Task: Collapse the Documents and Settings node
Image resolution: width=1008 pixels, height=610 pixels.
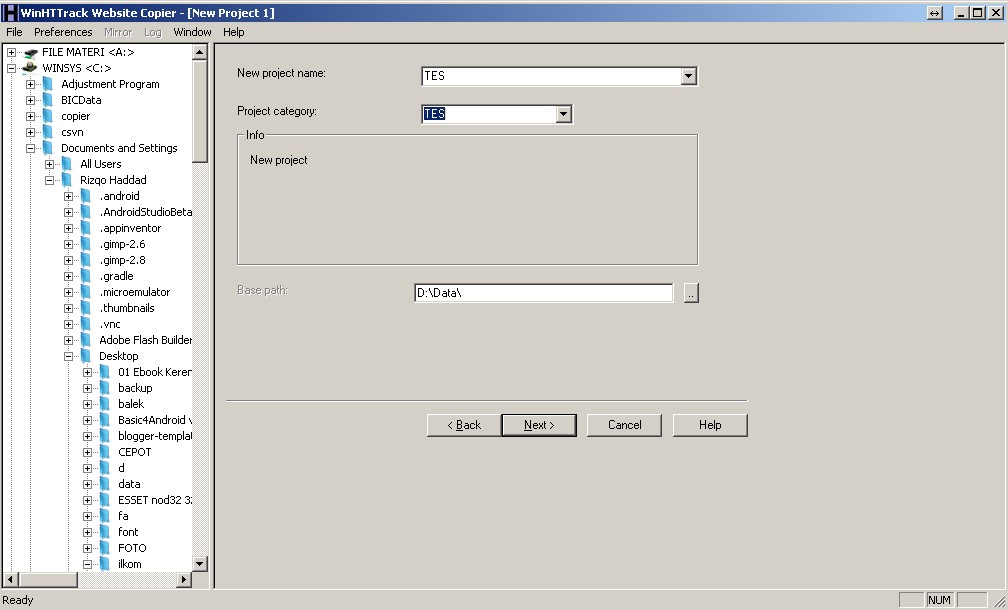Action: [31, 148]
